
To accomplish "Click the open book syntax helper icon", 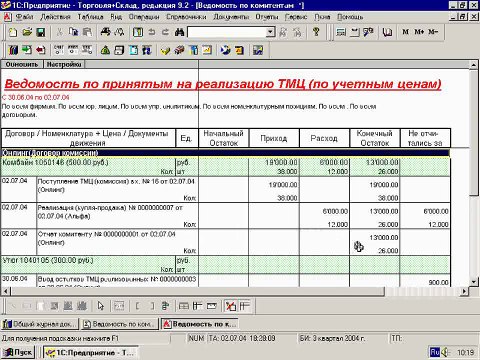I will 387,32.
